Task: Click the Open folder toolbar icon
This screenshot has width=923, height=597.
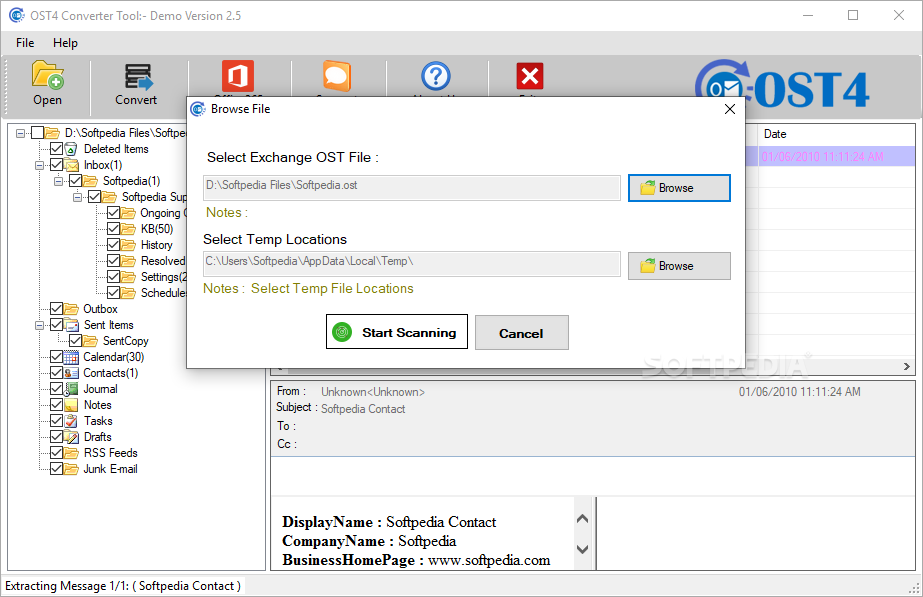Action: (x=48, y=75)
